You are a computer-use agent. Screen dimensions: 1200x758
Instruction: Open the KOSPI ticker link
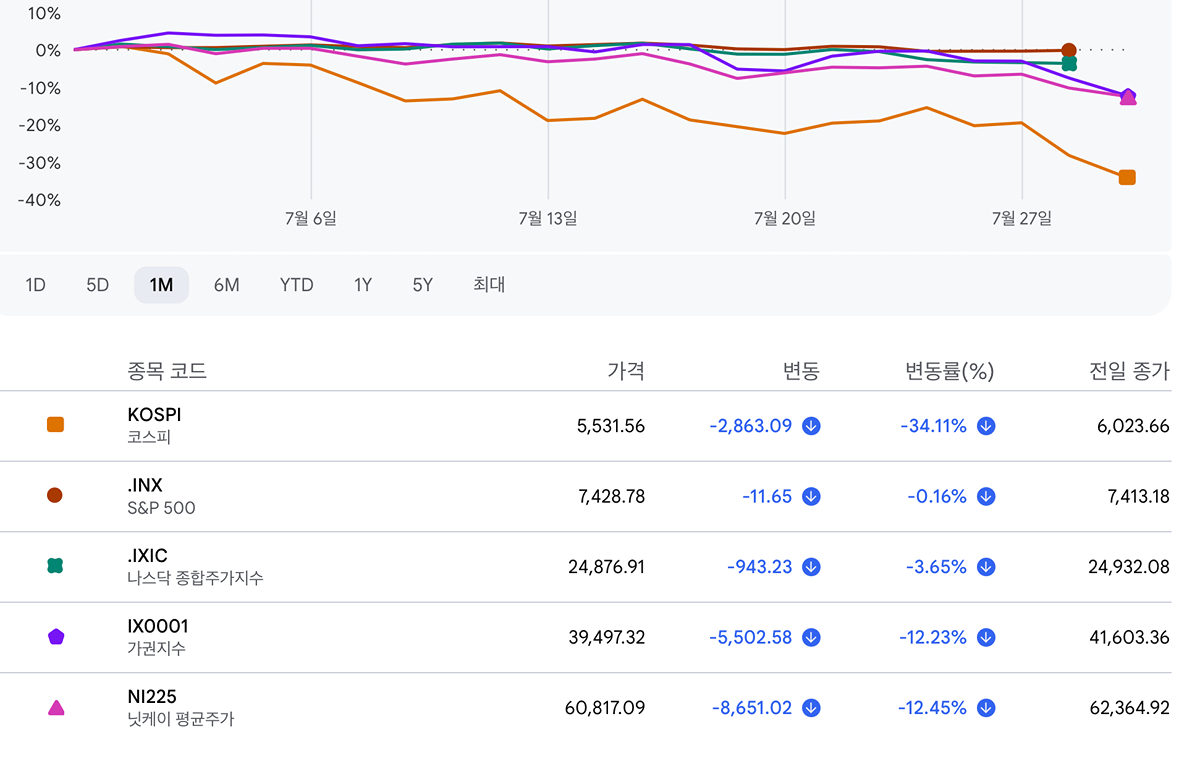click(x=155, y=415)
